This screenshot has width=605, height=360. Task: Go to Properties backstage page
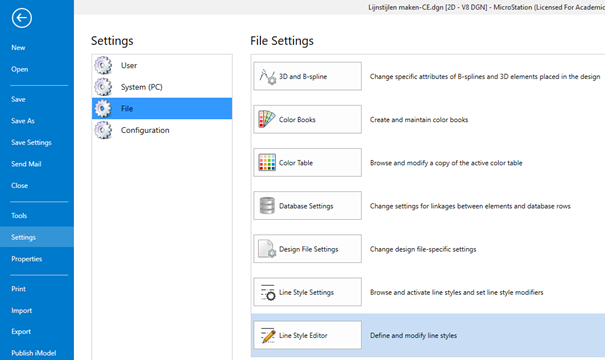pos(27,259)
